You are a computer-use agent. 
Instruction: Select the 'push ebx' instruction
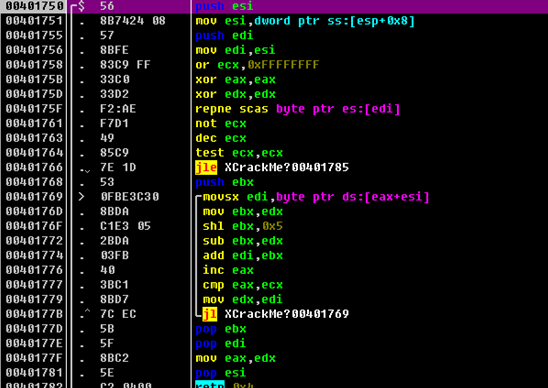pyautogui.click(x=224, y=182)
